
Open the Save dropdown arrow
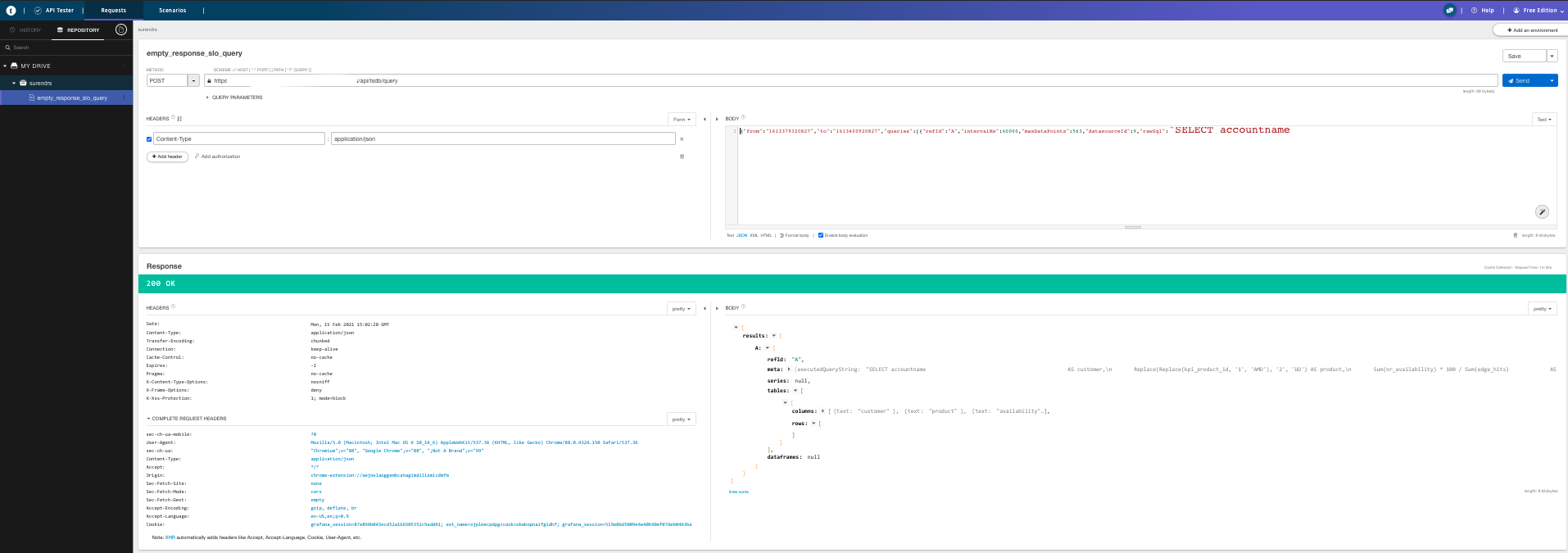tap(1552, 56)
